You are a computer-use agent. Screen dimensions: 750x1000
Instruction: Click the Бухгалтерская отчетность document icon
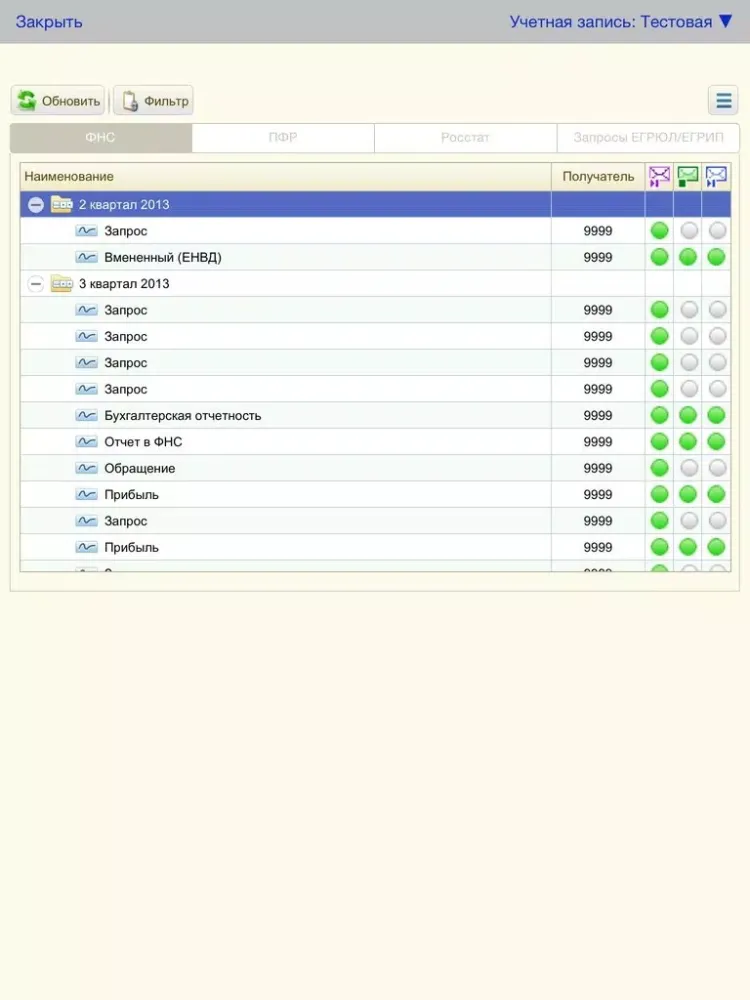point(86,415)
